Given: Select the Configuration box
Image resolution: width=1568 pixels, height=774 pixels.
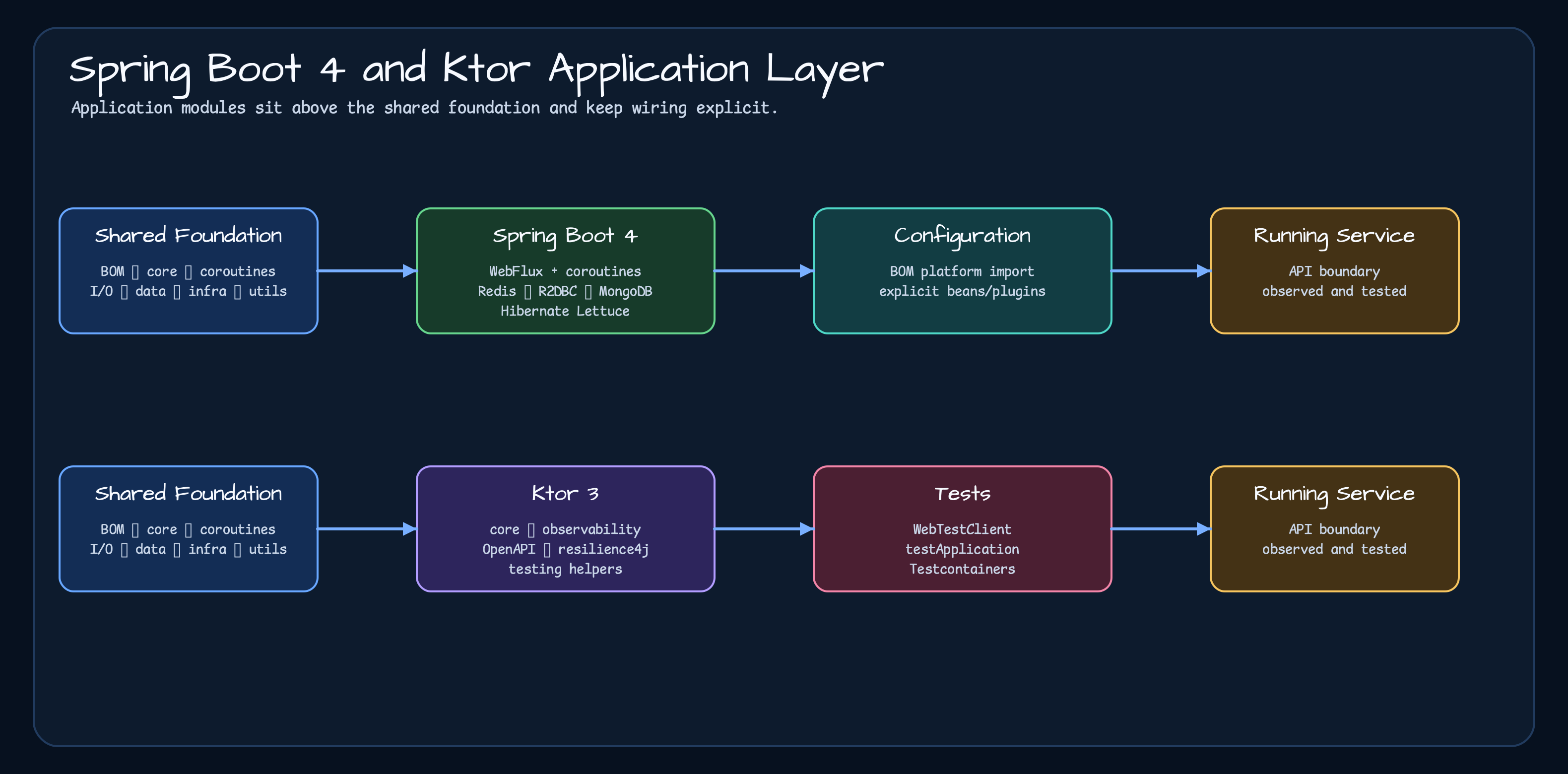Looking at the screenshot, I should (962, 271).
